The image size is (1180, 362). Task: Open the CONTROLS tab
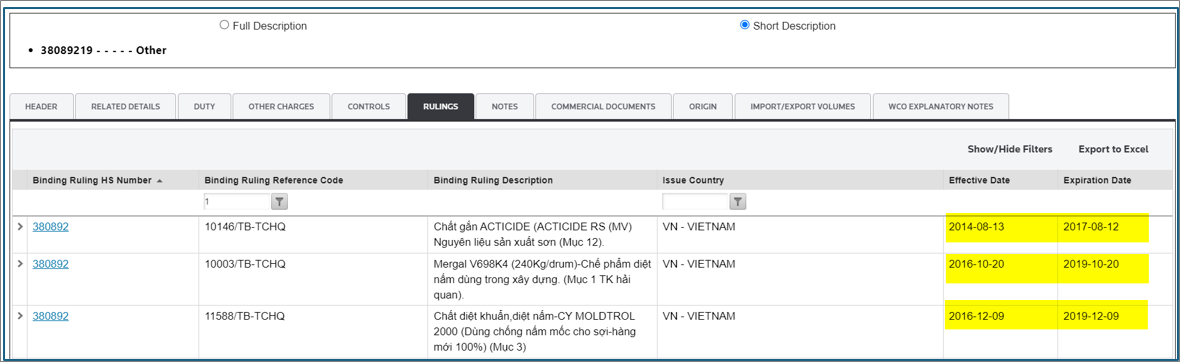tap(368, 107)
